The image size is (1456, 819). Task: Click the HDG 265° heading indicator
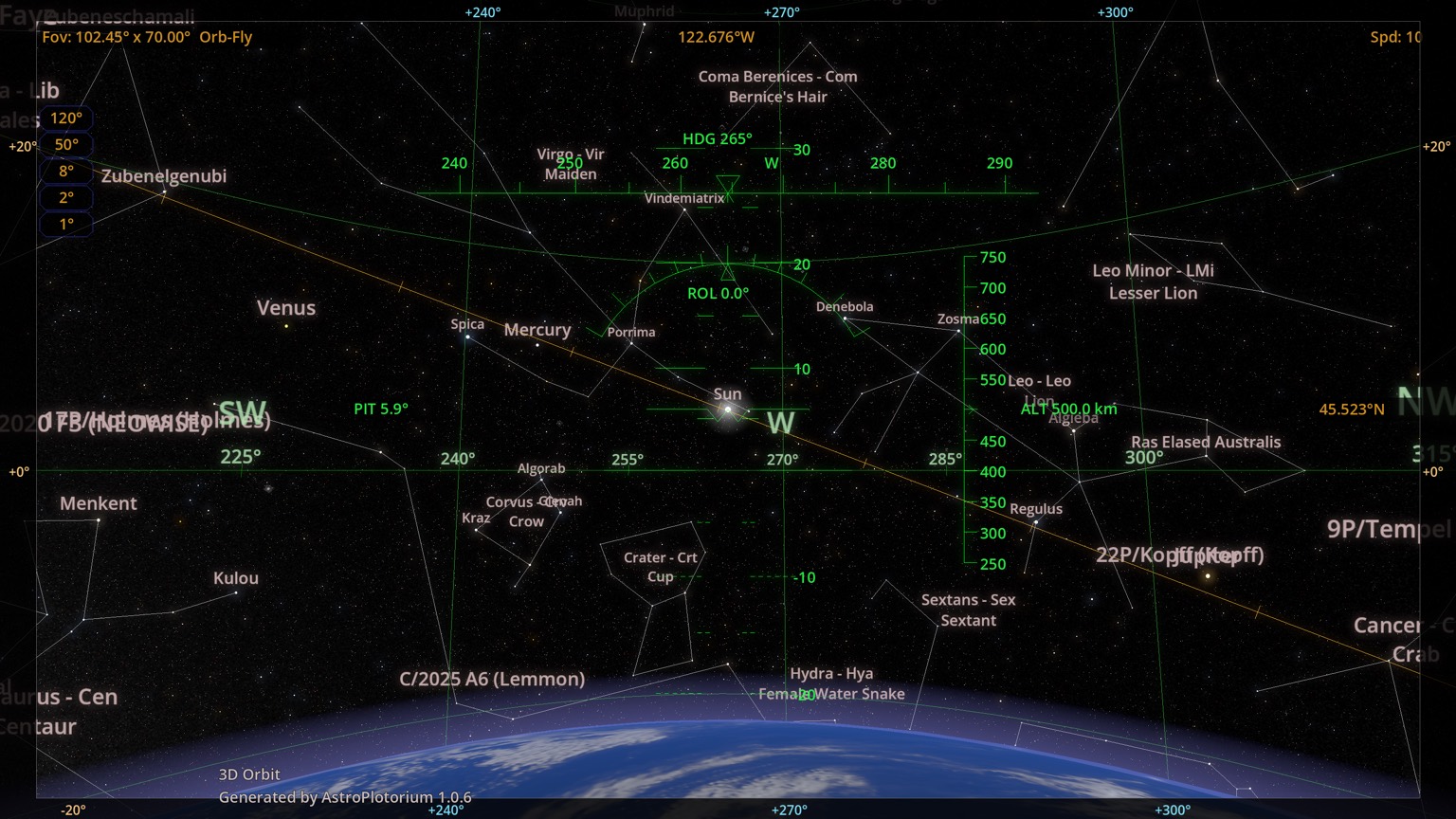(718, 138)
